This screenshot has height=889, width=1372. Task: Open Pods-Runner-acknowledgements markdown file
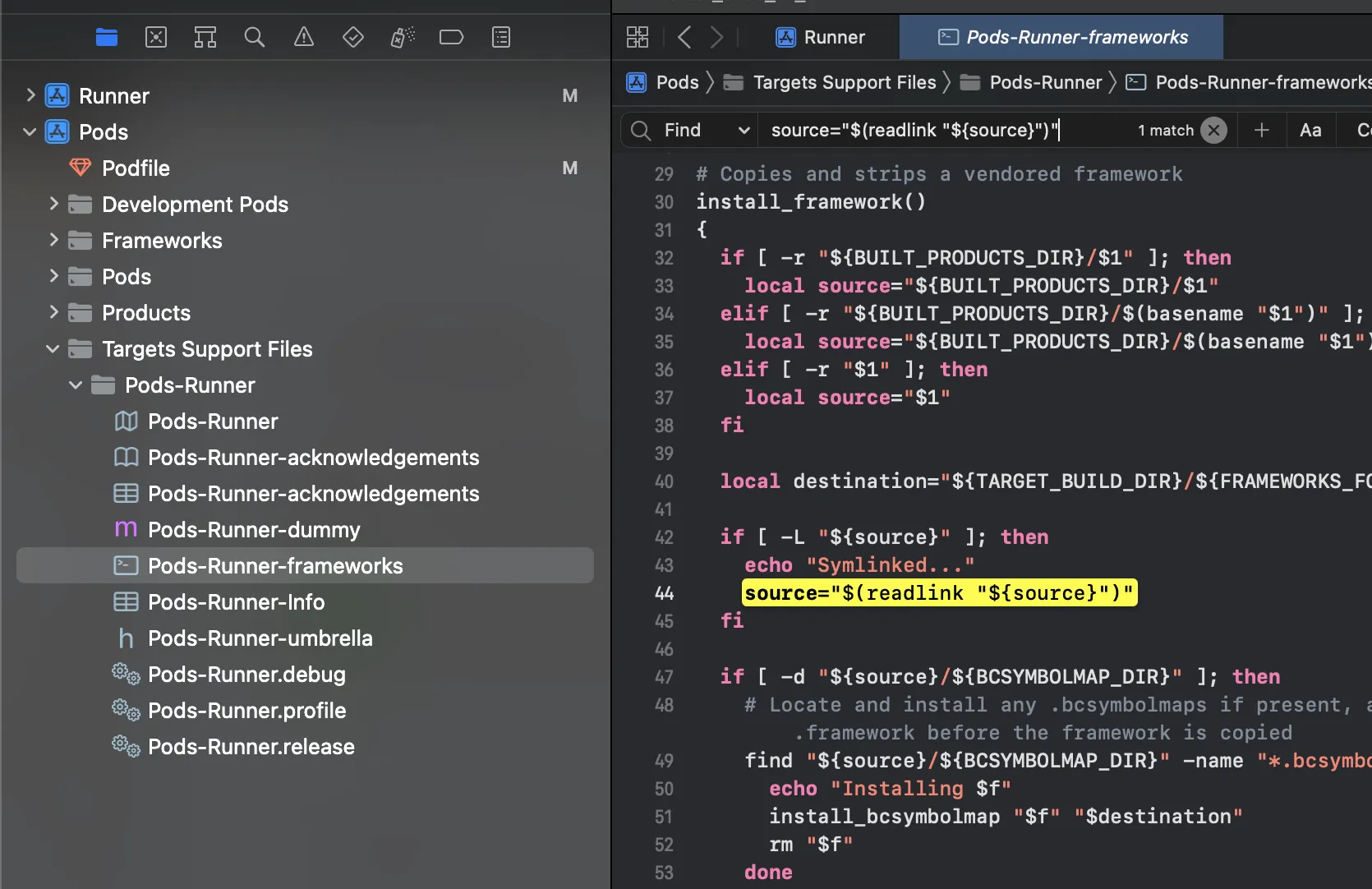[305, 457]
